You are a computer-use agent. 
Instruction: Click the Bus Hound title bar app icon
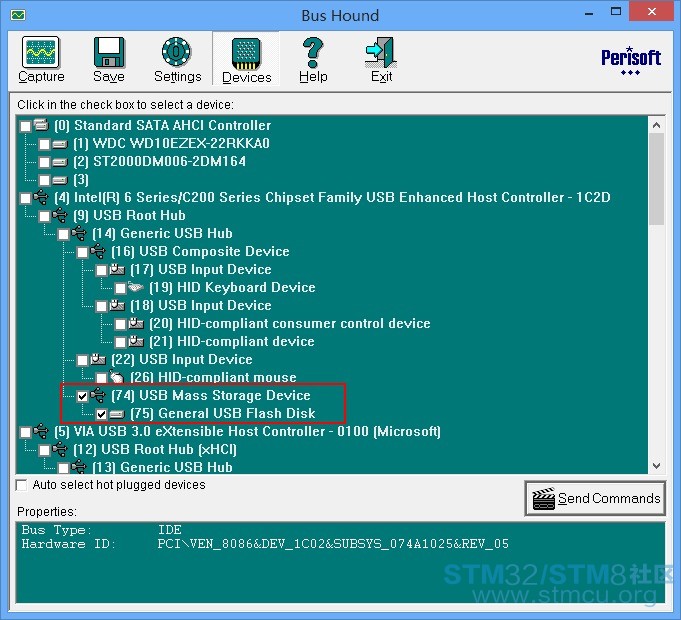tap(18, 15)
